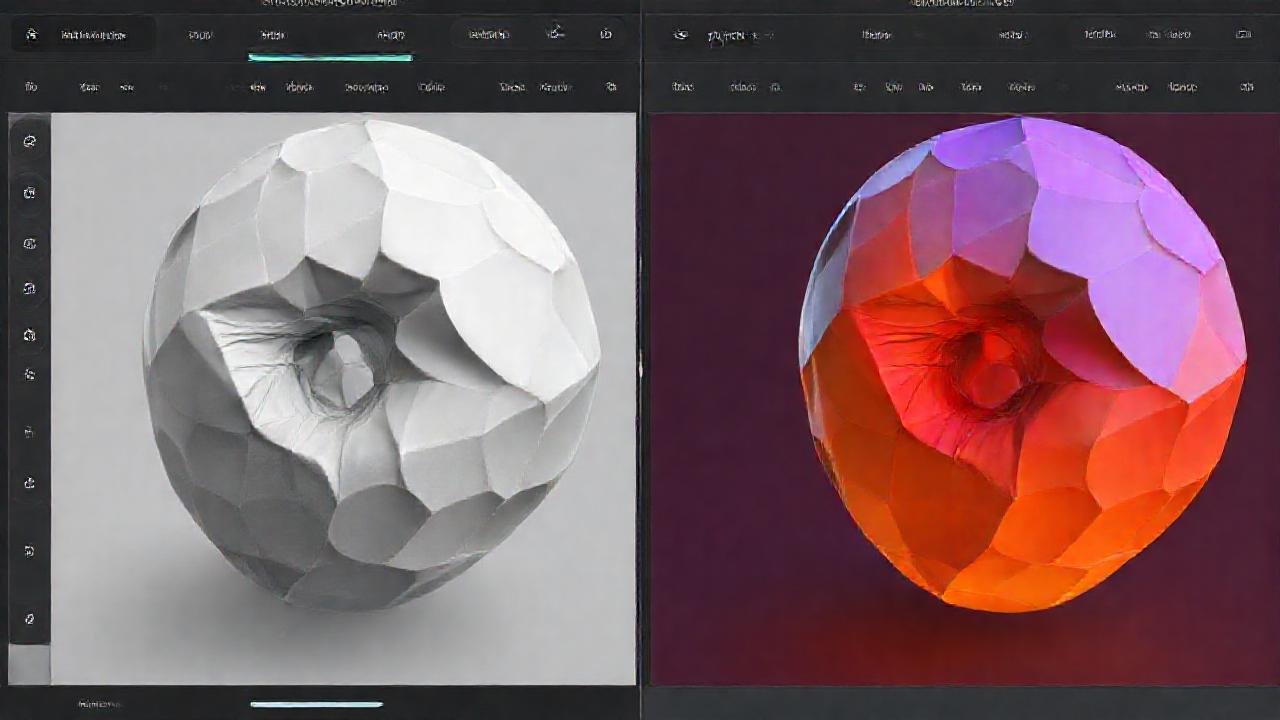Click the home icon in the left window header

click(x=31, y=35)
